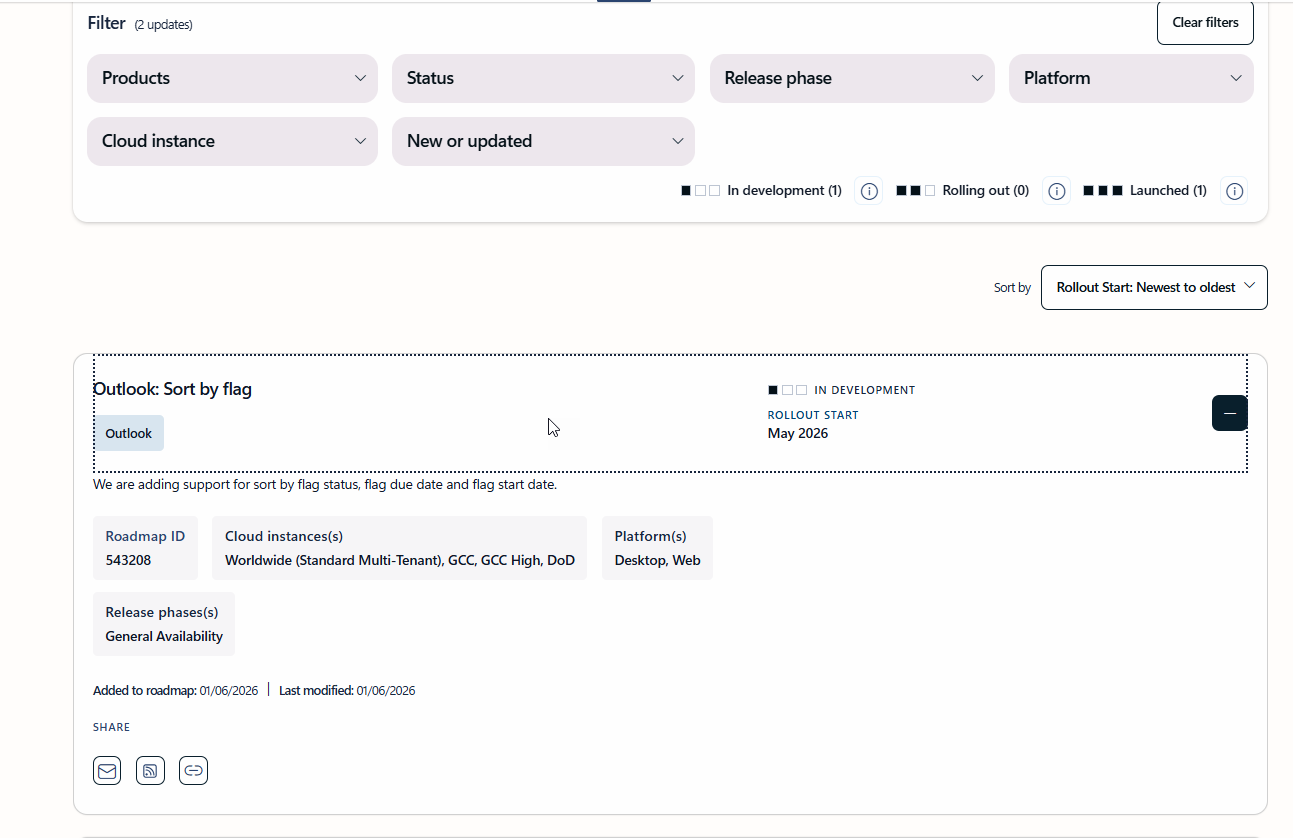Open the New or updated filter
This screenshot has width=1293, height=838.
(x=543, y=141)
